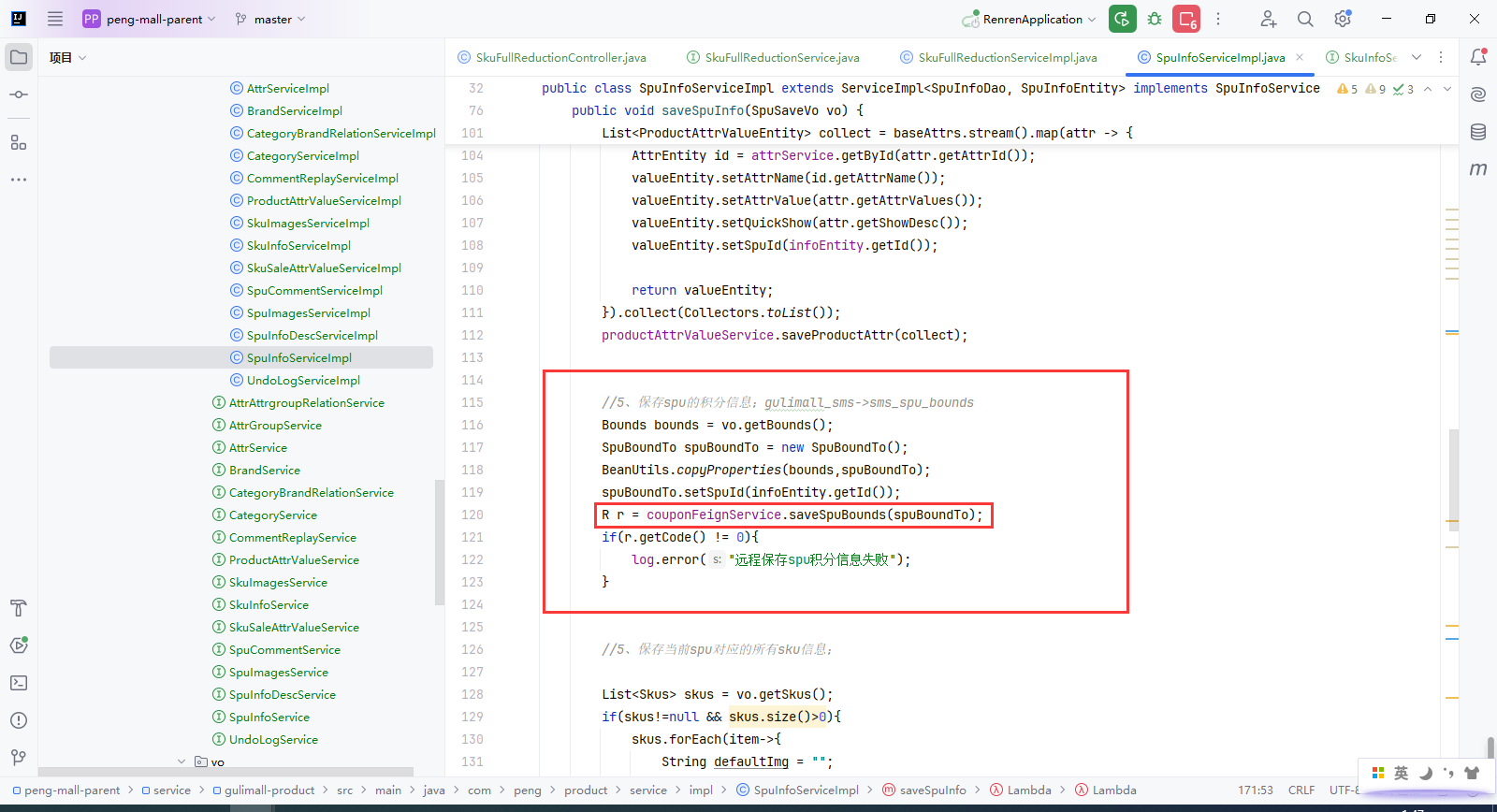Click line number 120 in gutter
The width and height of the screenshot is (1497, 812).
click(x=472, y=515)
